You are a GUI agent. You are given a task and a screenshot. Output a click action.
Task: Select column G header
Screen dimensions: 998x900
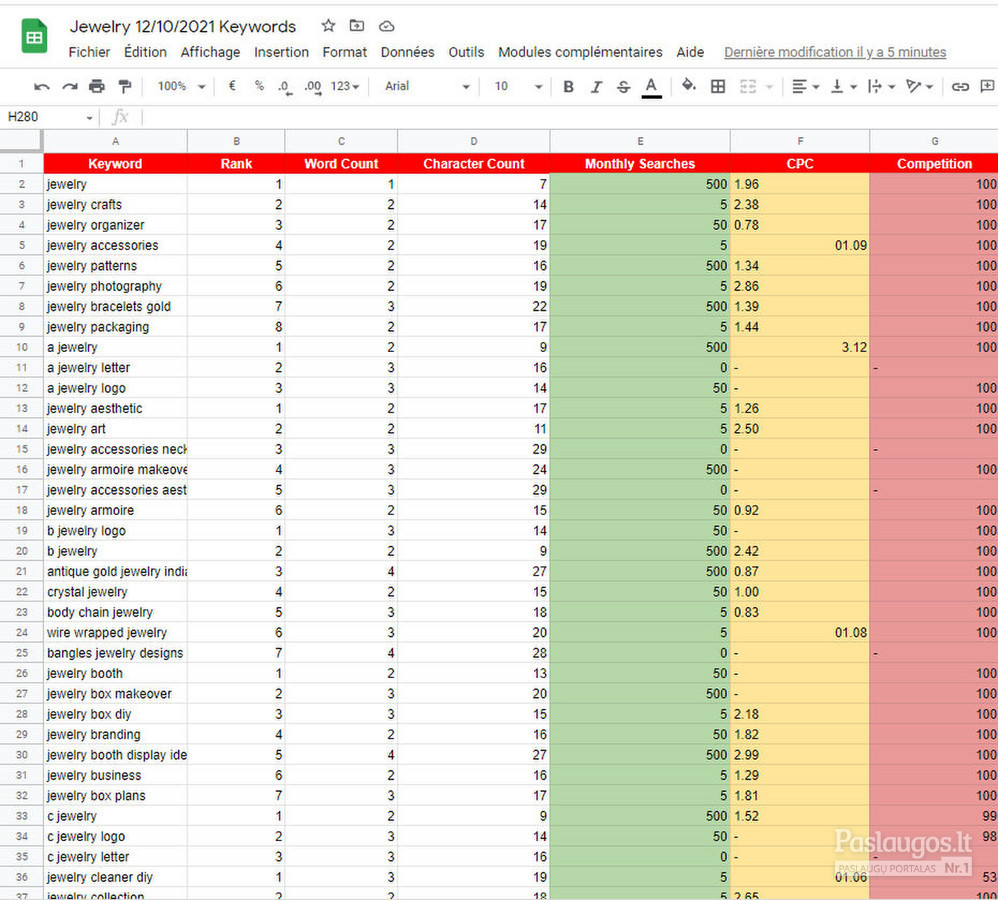coord(934,141)
